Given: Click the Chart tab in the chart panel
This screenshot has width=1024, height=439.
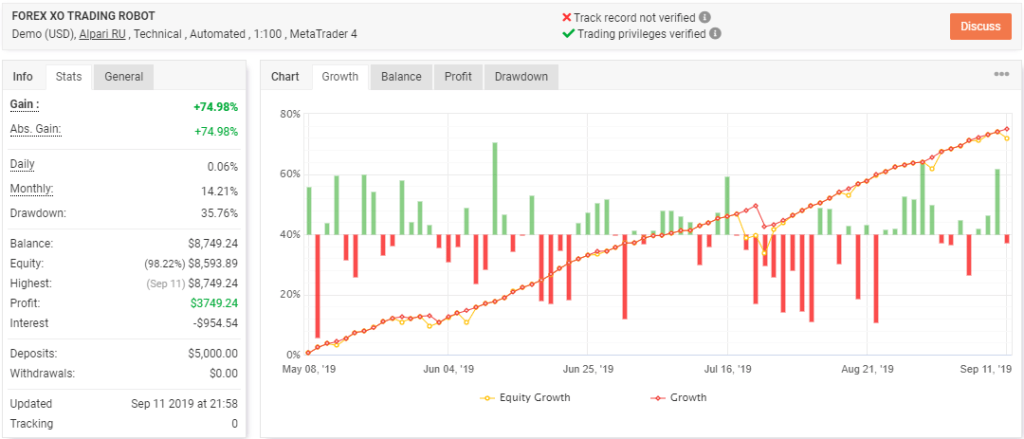Looking at the screenshot, I should tap(285, 76).
